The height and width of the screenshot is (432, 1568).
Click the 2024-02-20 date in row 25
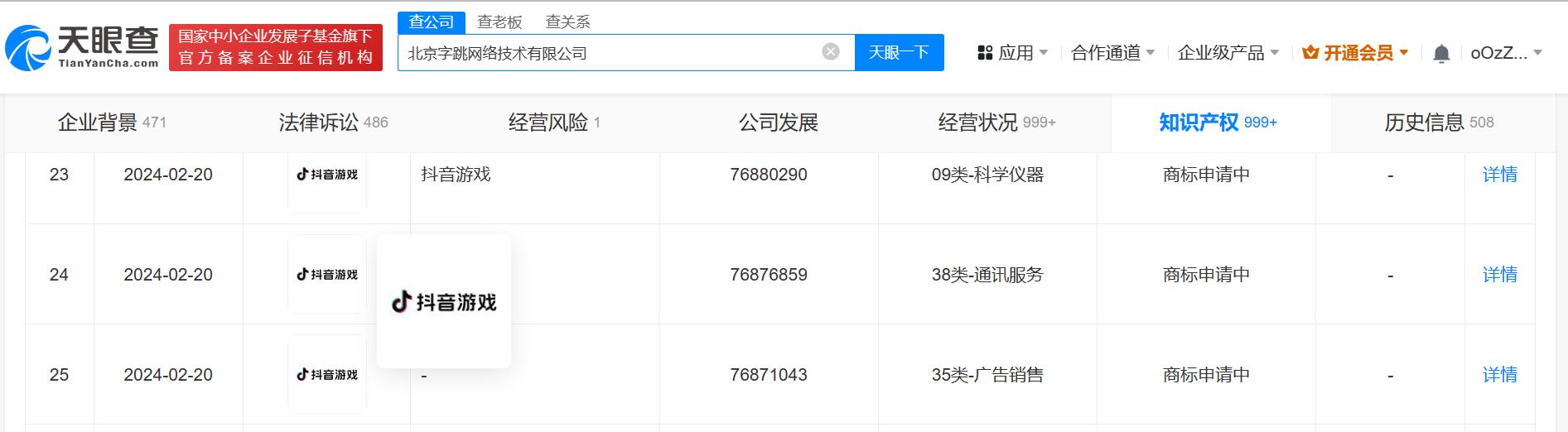pyautogui.click(x=168, y=375)
